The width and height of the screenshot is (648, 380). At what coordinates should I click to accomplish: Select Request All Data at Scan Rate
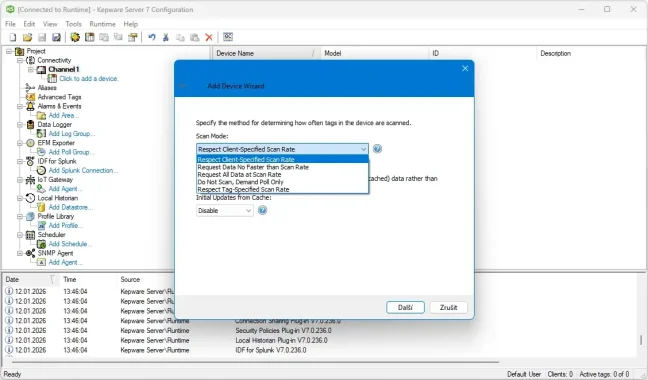pos(282,174)
